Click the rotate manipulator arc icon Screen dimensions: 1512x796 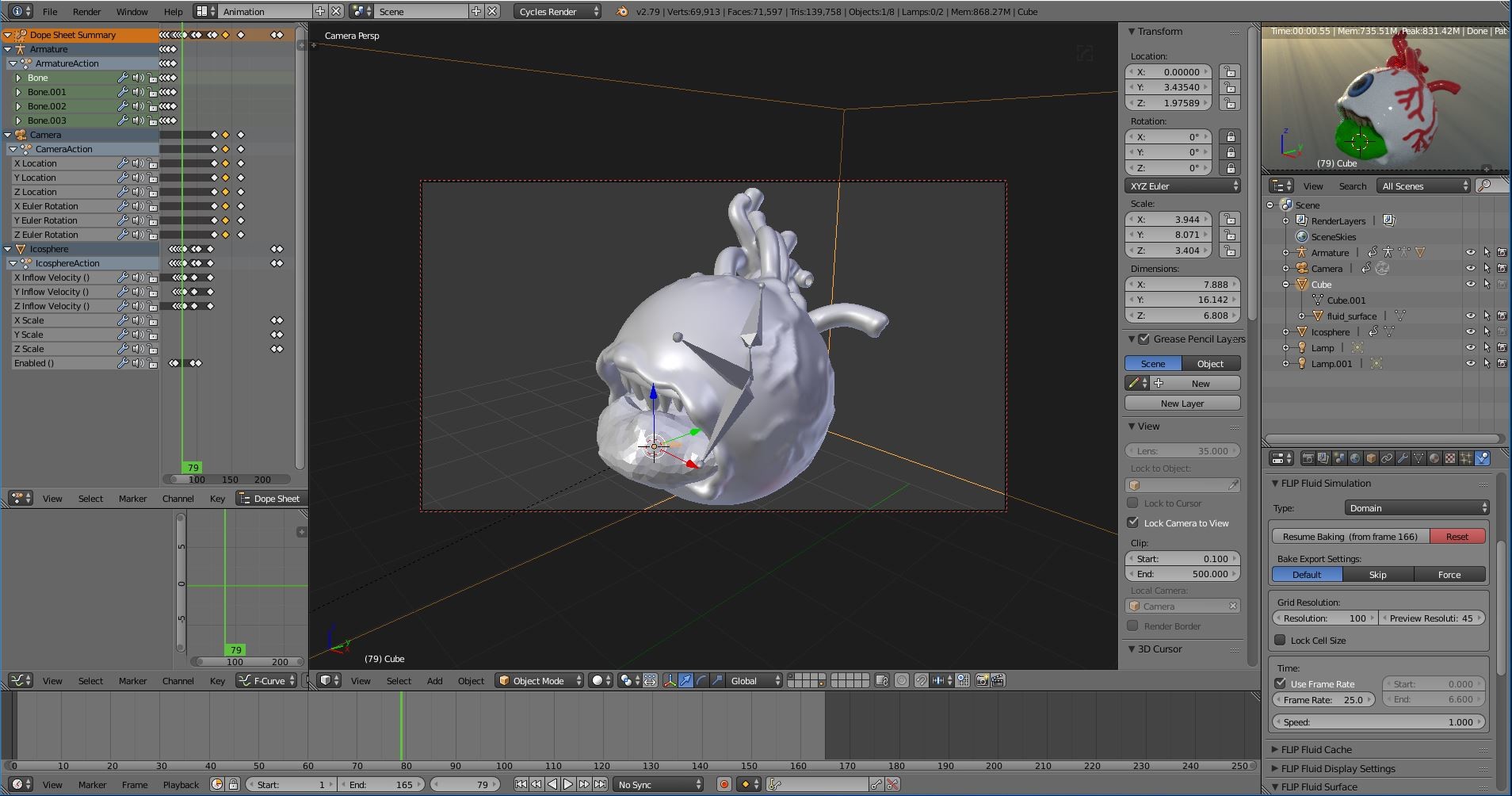(701, 680)
